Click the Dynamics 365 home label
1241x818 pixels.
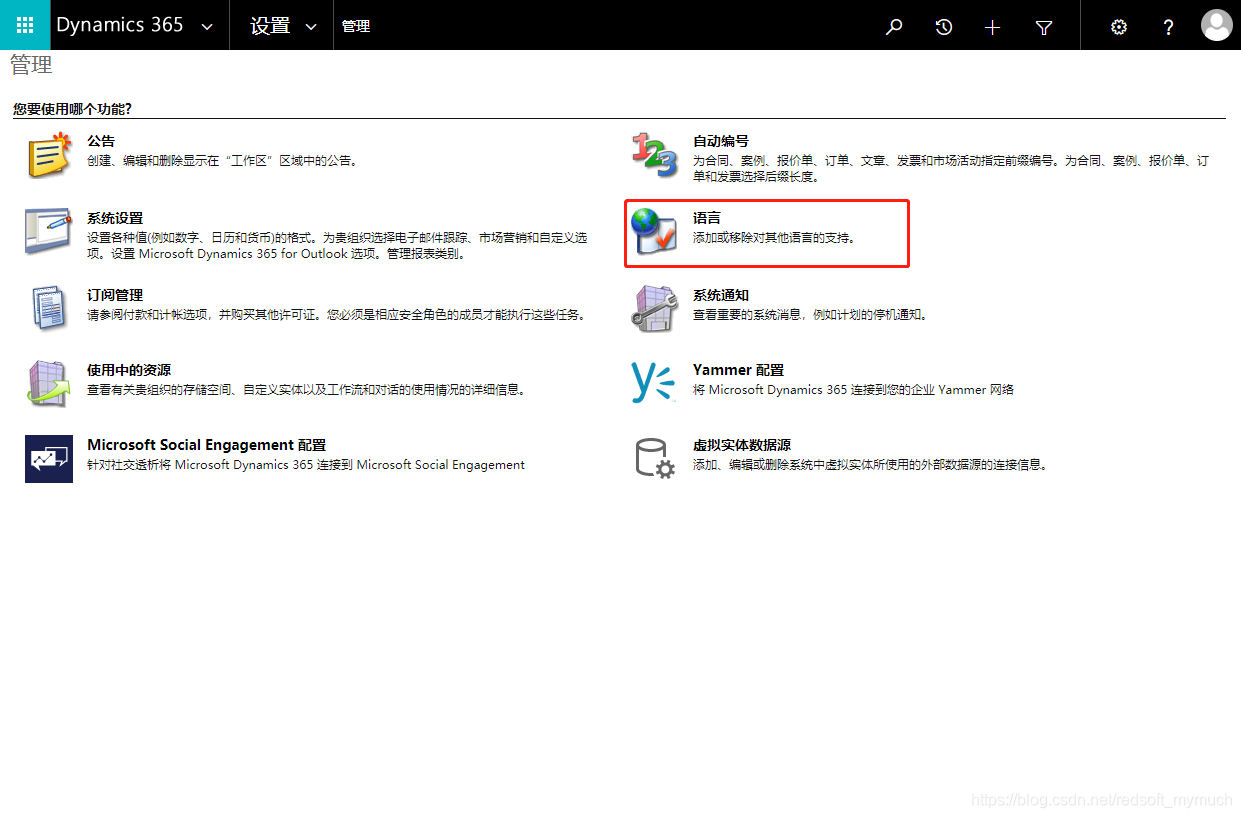pyautogui.click(x=120, y=26)
